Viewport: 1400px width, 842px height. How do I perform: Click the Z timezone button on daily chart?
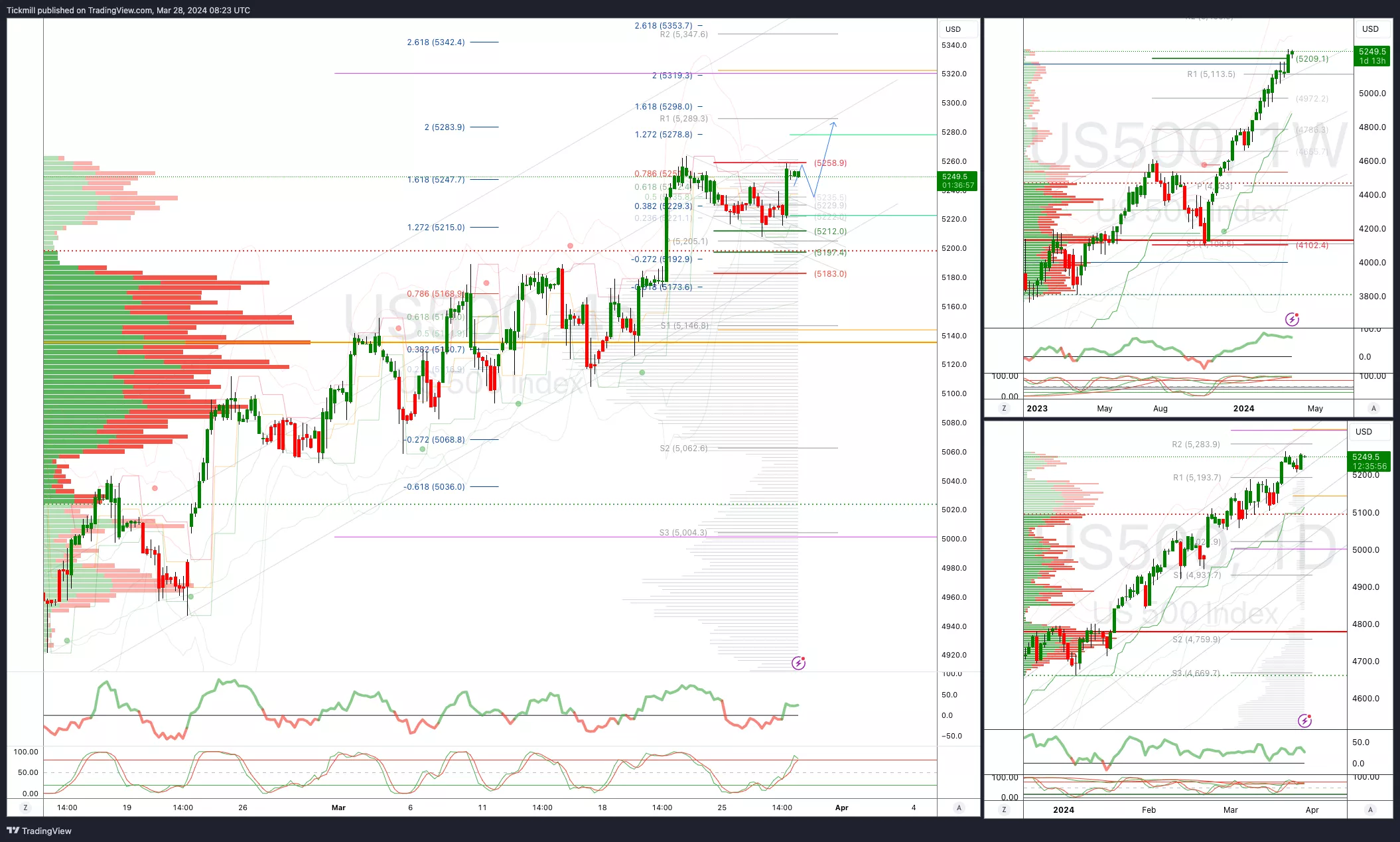(1004, 809)
